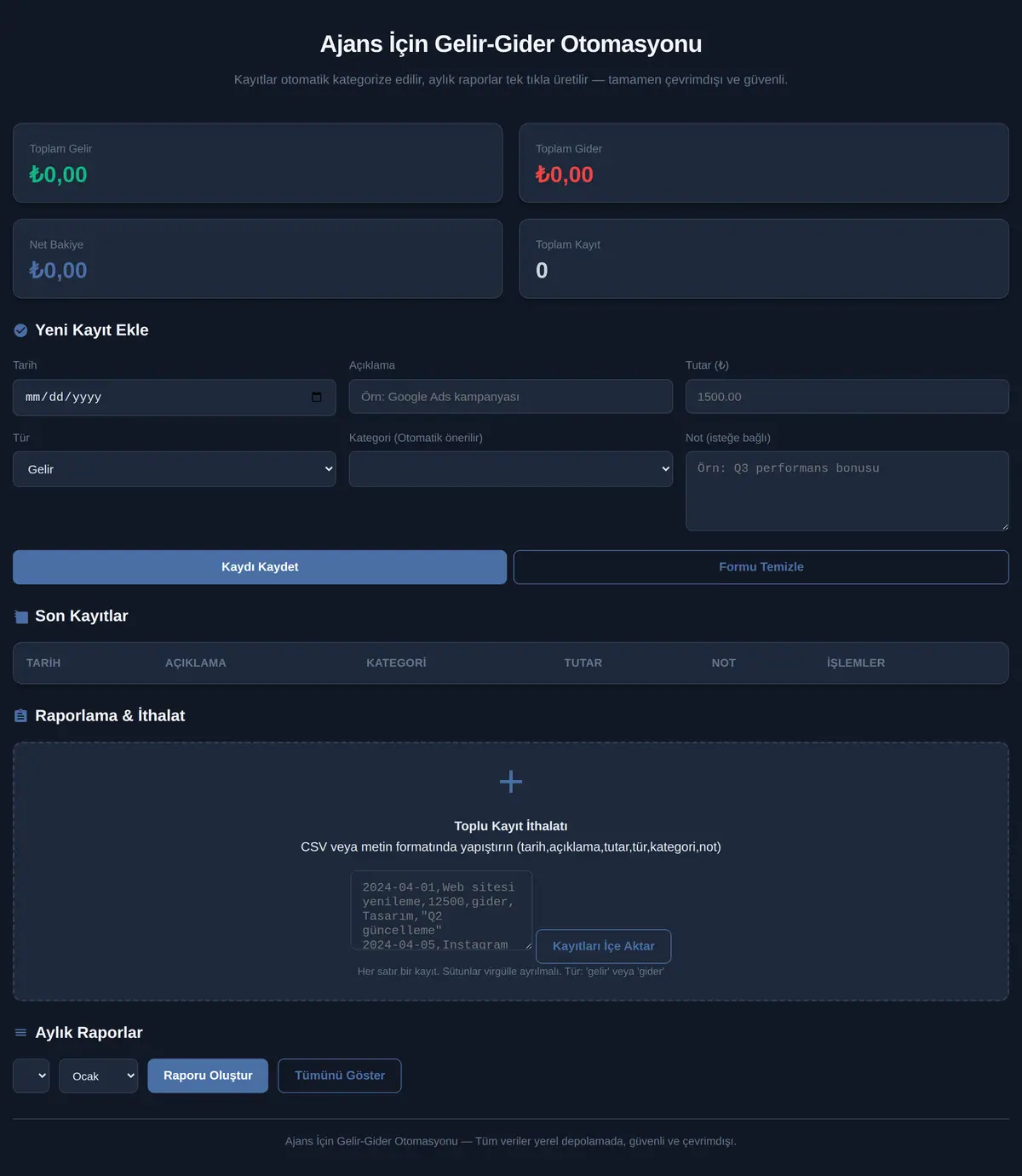Open the Ocak month dropdown
Screen dimensions: 1022x1176
(98, 1076)
